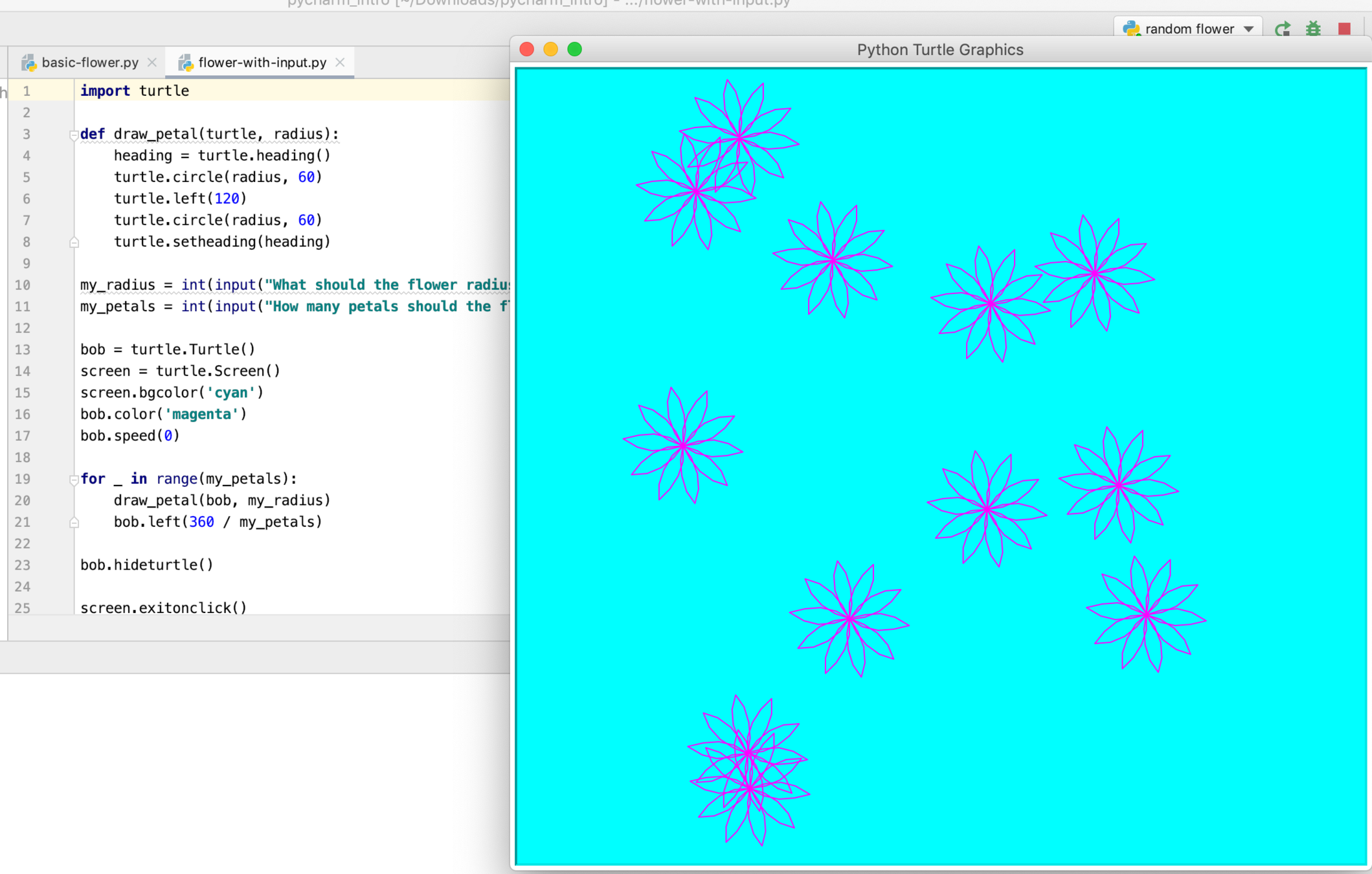
Task: Click the fold end marker on line 8
Action: pyautogui.click(x=74, y=242)
